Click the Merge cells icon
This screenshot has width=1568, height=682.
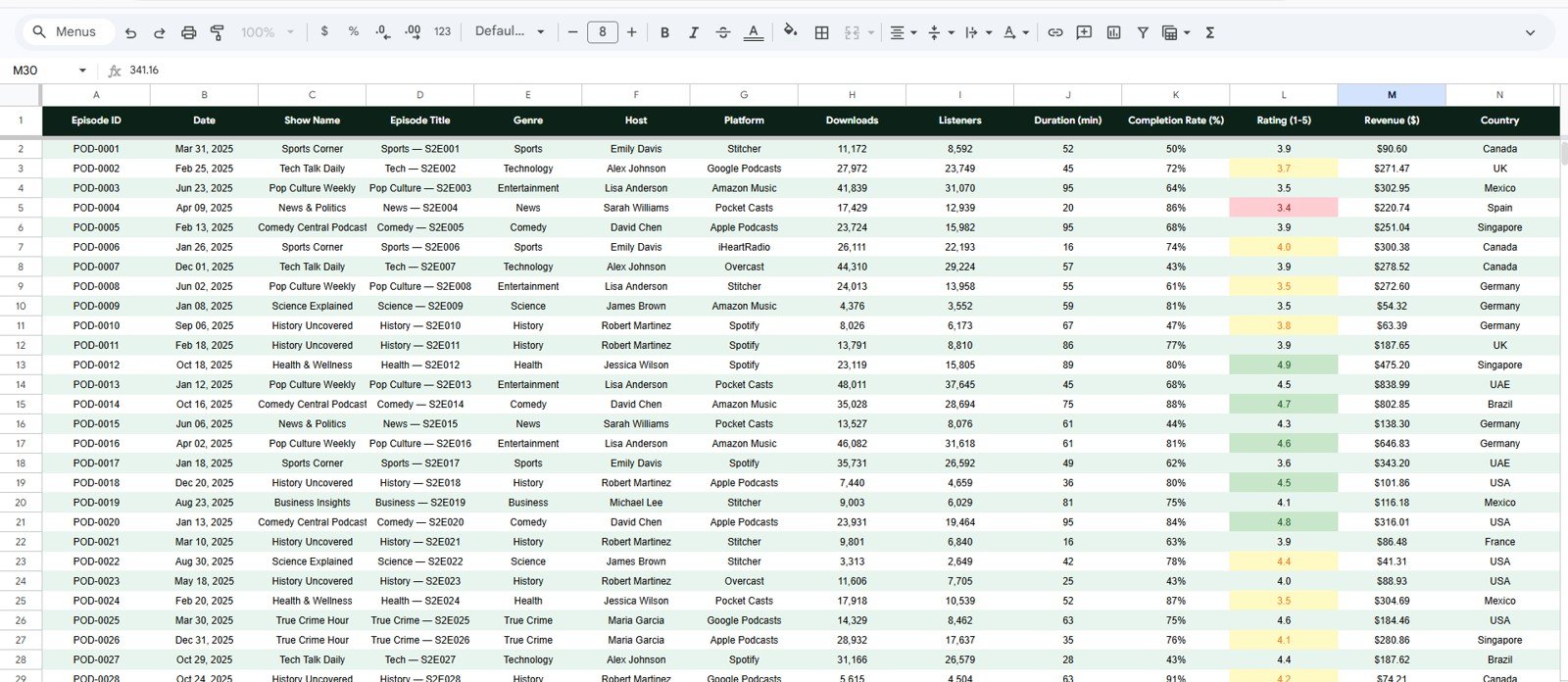(852, 32)
